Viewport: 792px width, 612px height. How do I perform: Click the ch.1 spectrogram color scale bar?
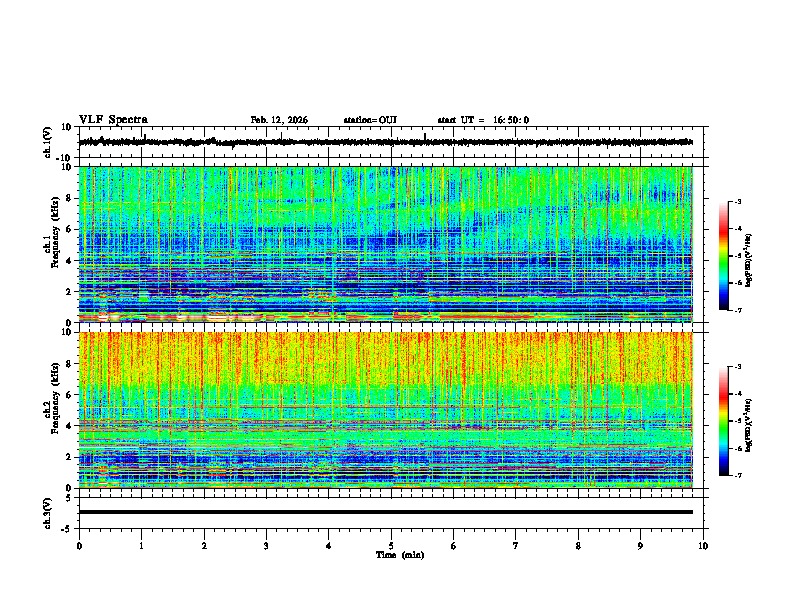click(724, 256)
